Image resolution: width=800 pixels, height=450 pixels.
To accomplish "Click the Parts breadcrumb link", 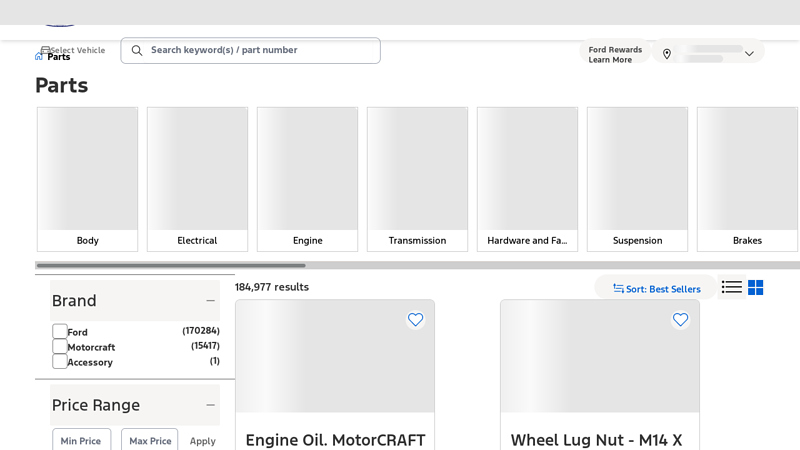I will tap(59, 57).
